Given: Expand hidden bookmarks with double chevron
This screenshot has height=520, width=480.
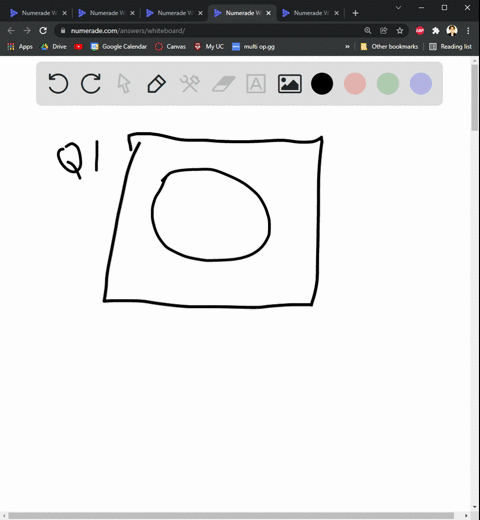Looking at the screenshot, I should point(347,47).
